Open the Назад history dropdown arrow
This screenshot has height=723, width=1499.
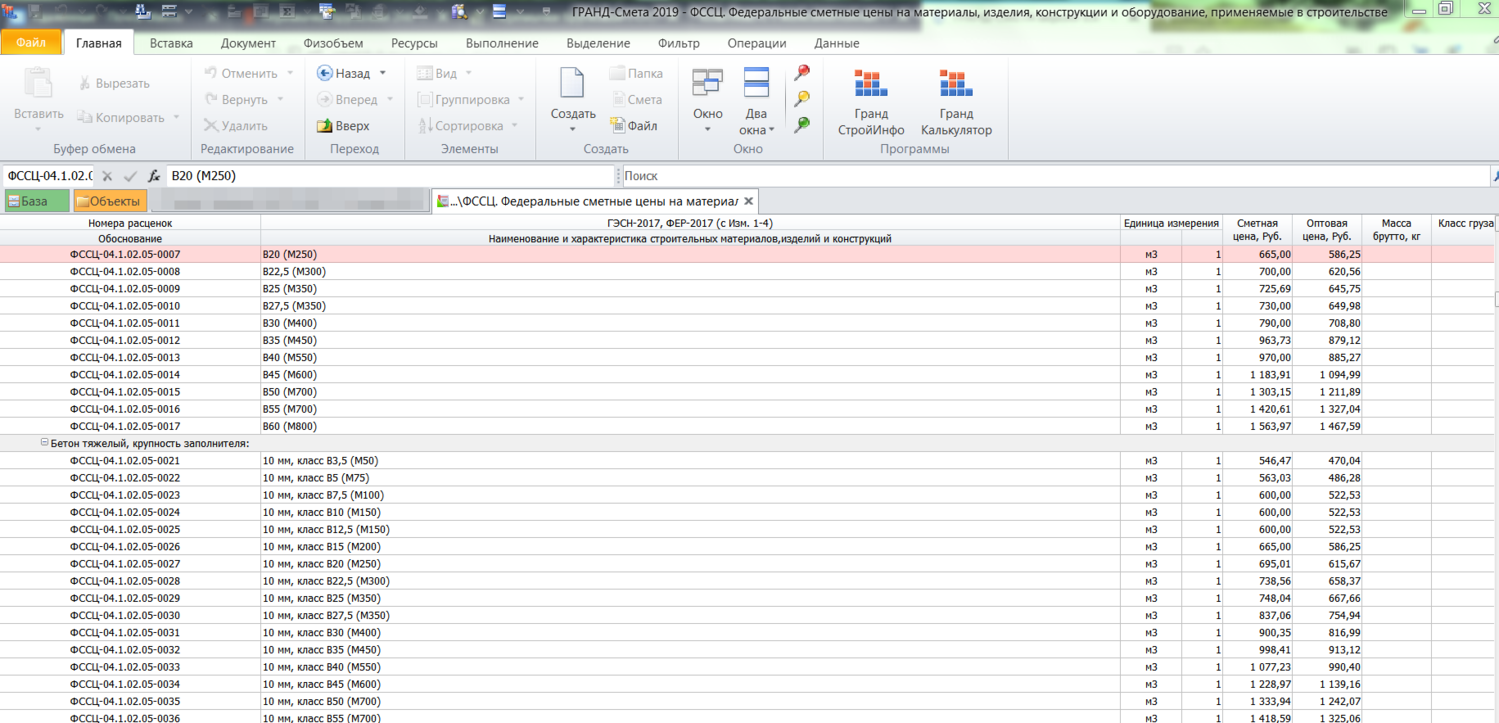coord(382,73)
